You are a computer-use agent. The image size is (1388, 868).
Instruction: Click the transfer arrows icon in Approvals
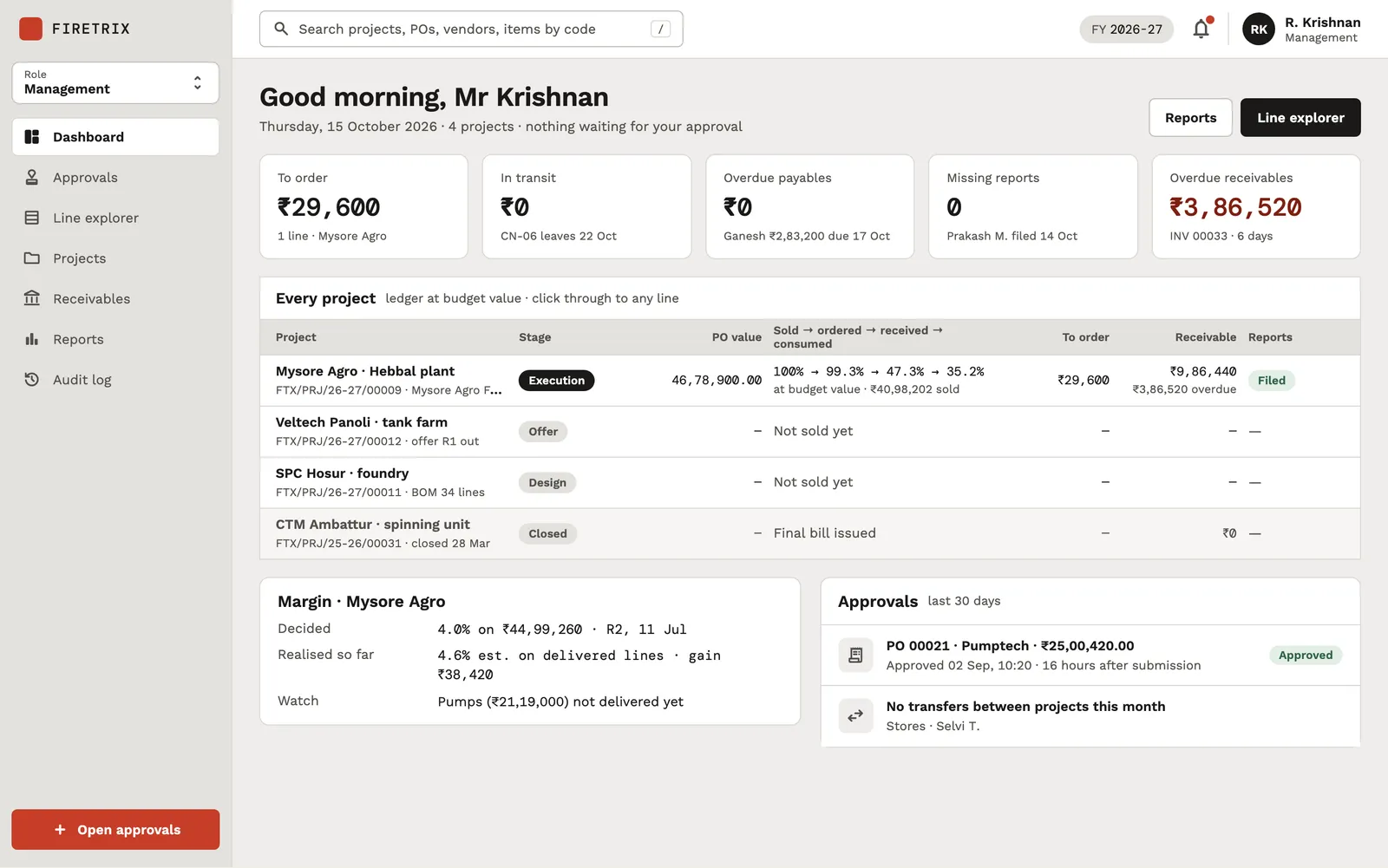(x=855, y=715)
